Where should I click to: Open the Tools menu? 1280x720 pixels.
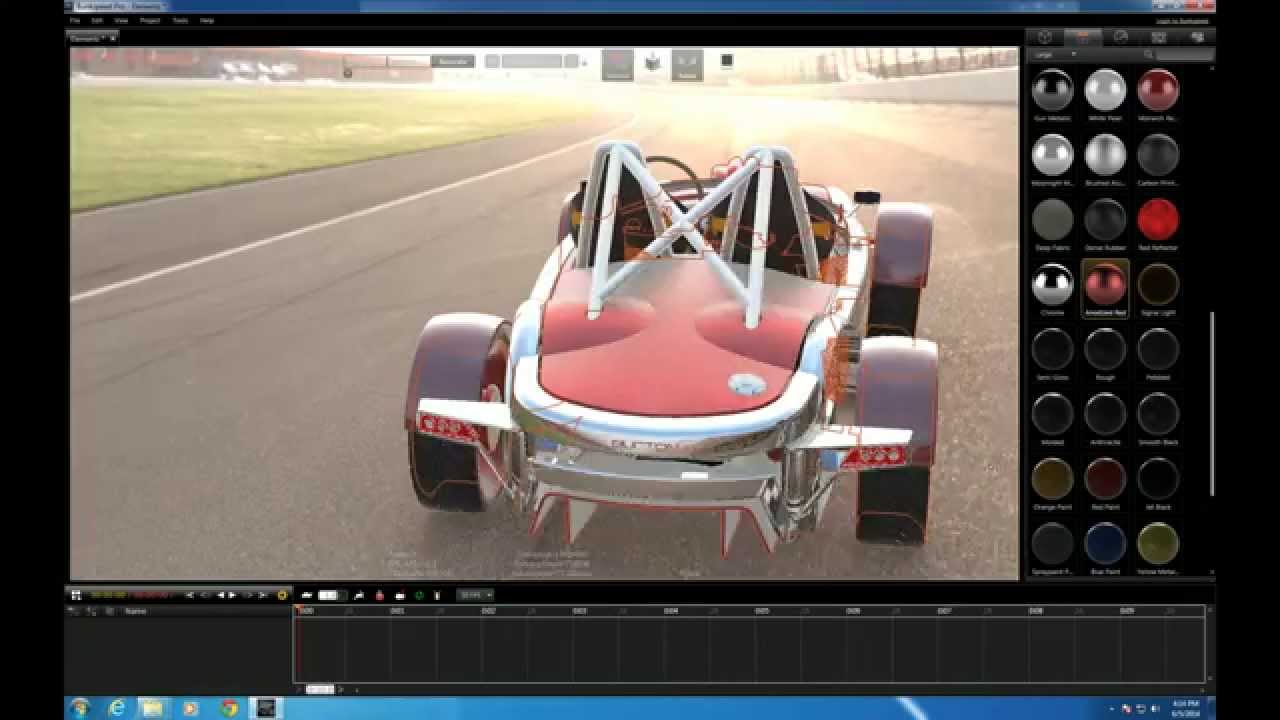pyautogui.click(x=180, y=20)
